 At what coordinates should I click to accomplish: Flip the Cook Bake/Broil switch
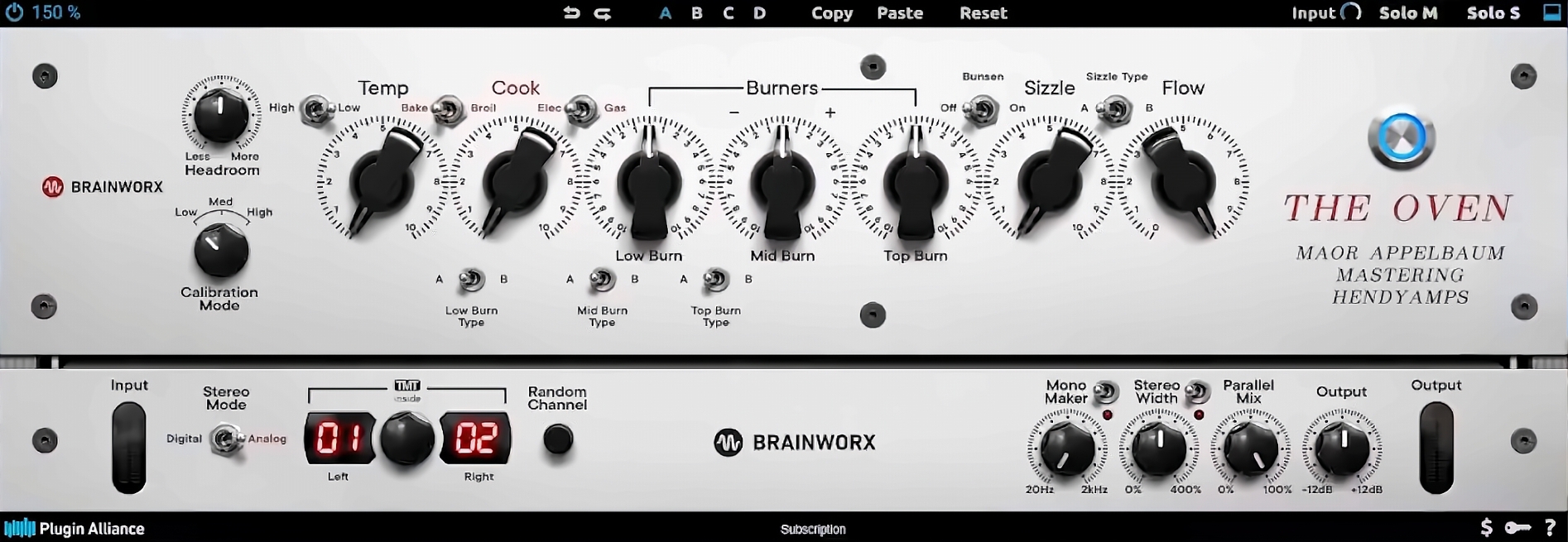pos(449,108)
